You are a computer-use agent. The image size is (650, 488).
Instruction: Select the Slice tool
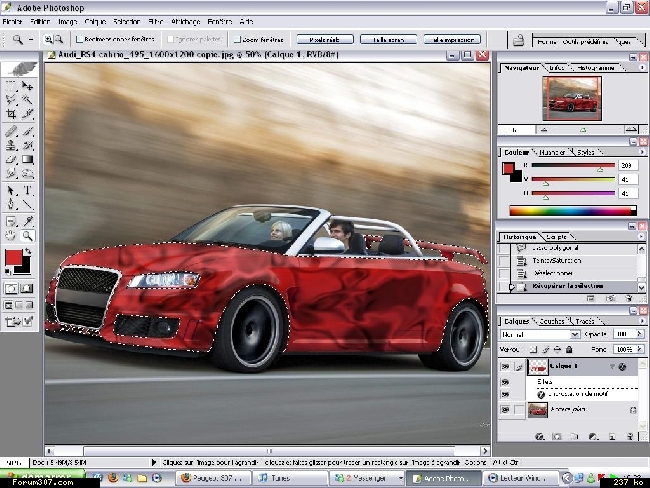point(27,114)
